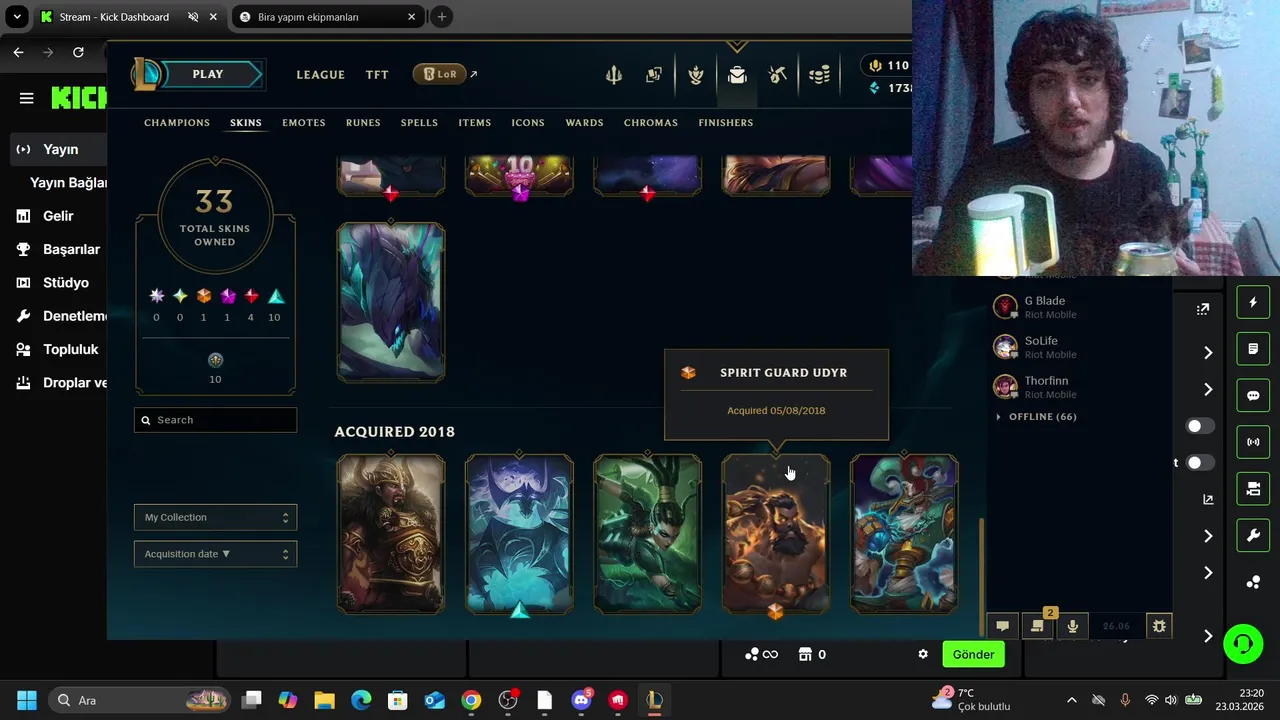This screenshot has width=1280, height=720.
Task: Switch to WARDS tab
Action: pyautogui.click(x=584, y=122)
